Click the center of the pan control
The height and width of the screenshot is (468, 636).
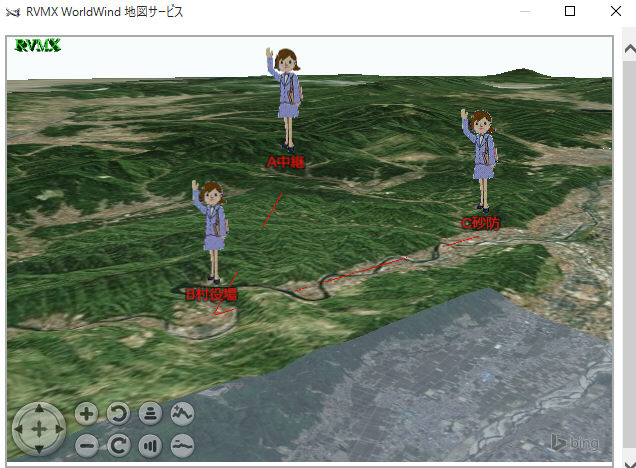pyautogui.click(x=38, y=429)
